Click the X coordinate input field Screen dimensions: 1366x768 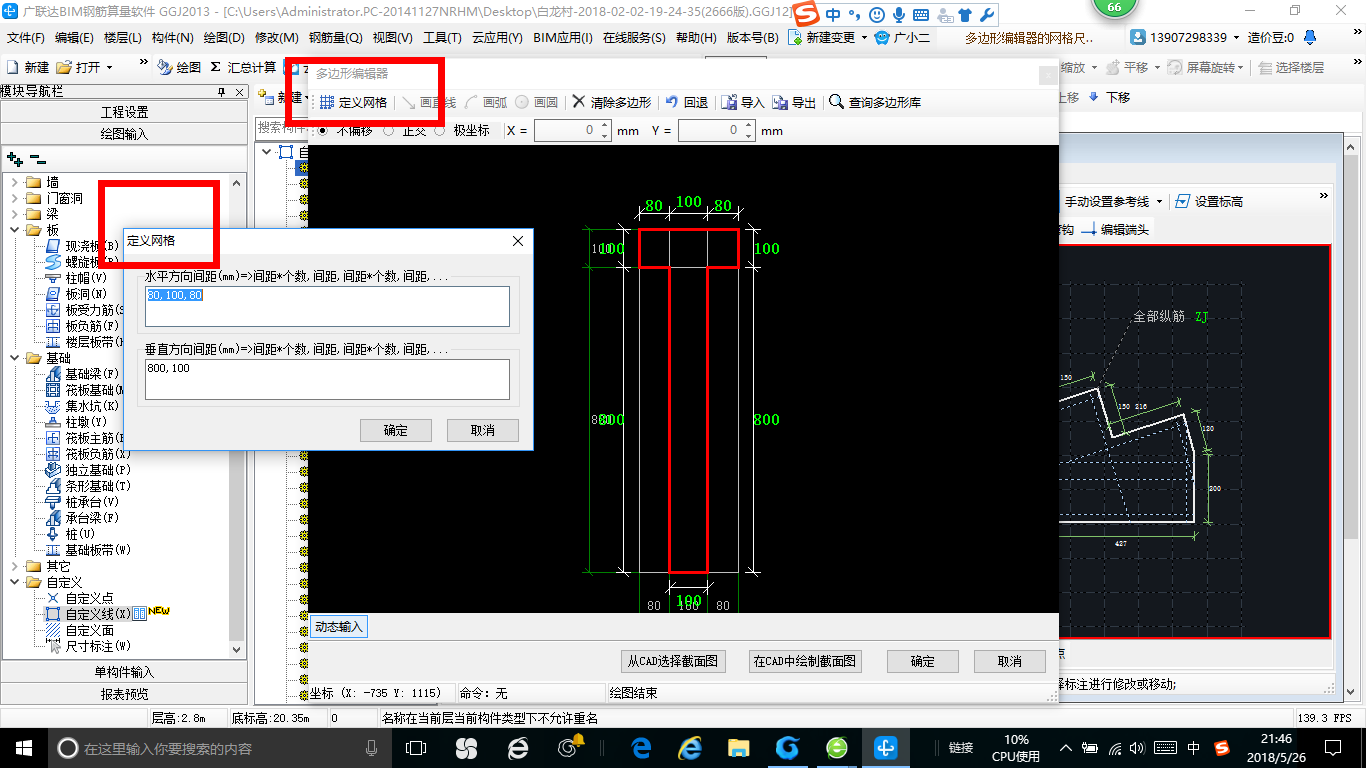coord(566,131)
